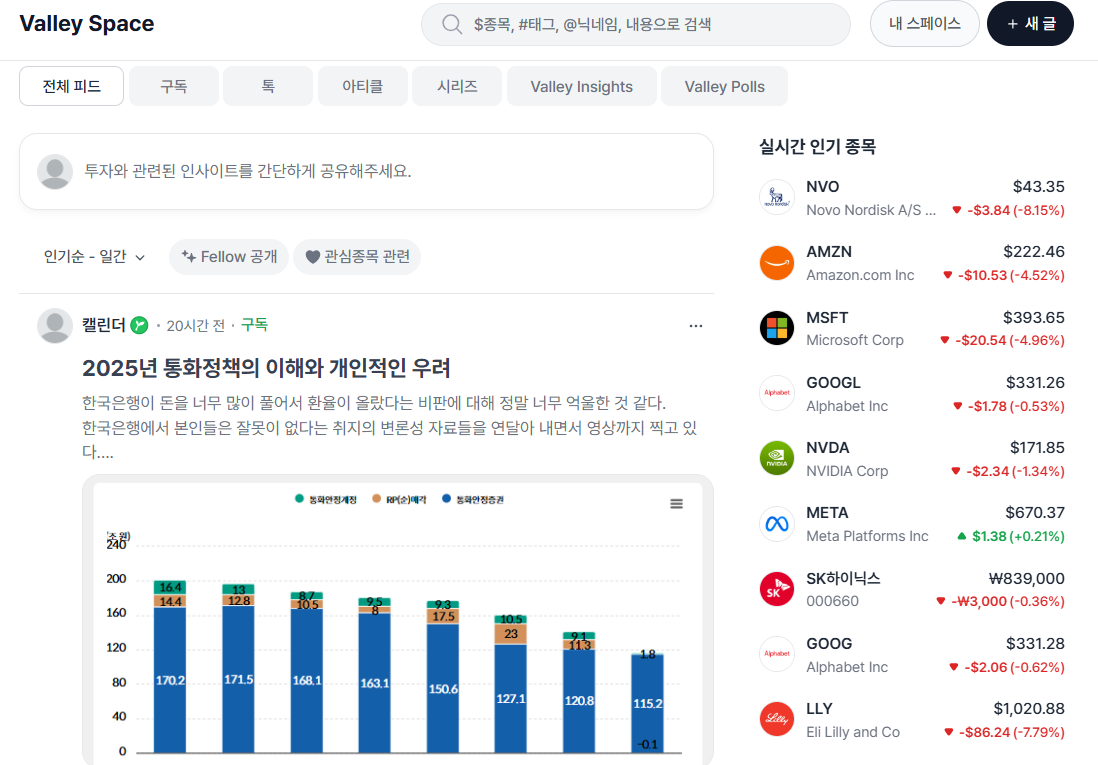Viewport: 1098px width, 765px height.
Task: Switch to the Valley Insights tab
Action: 581,87
